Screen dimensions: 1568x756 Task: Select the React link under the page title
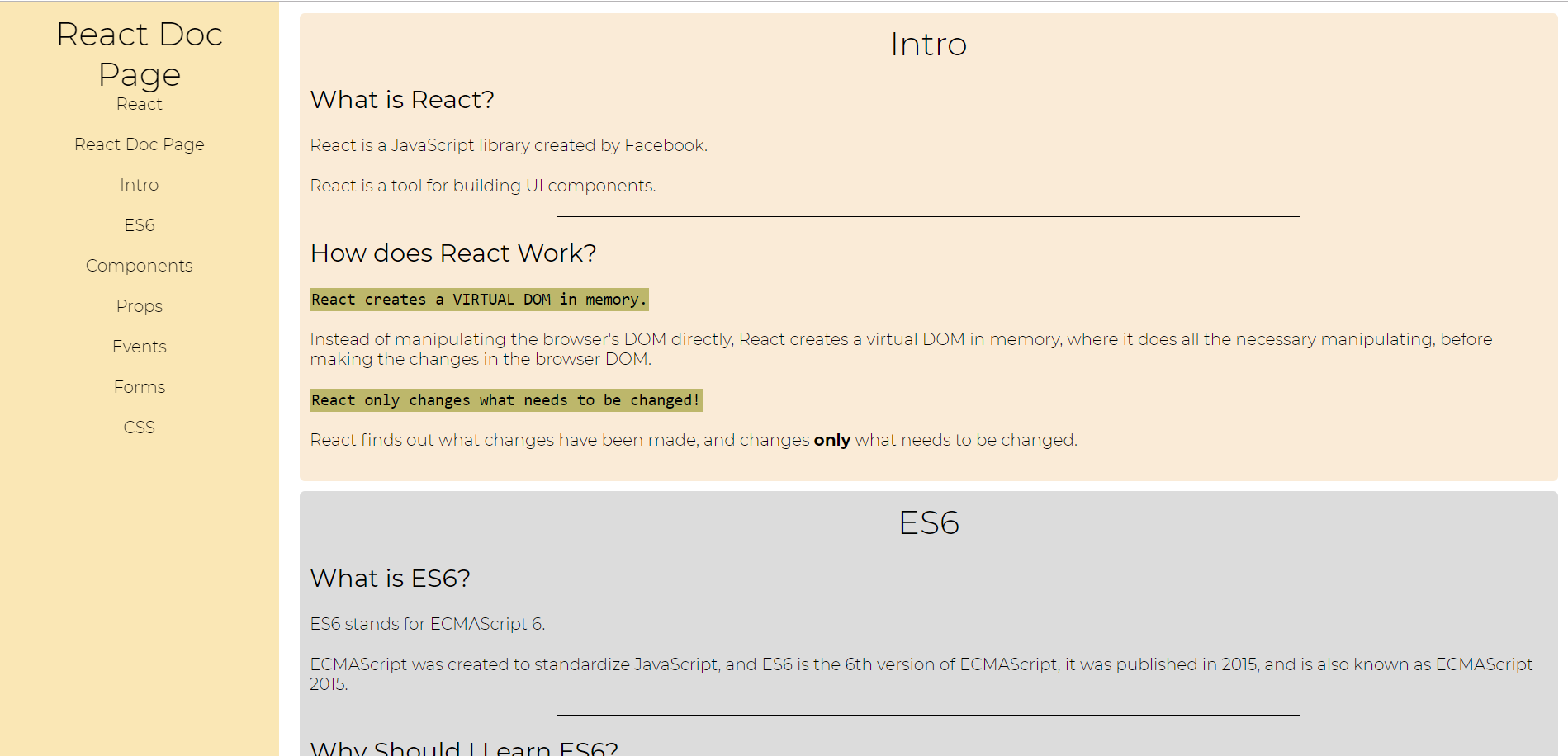(x=139, y=104)
